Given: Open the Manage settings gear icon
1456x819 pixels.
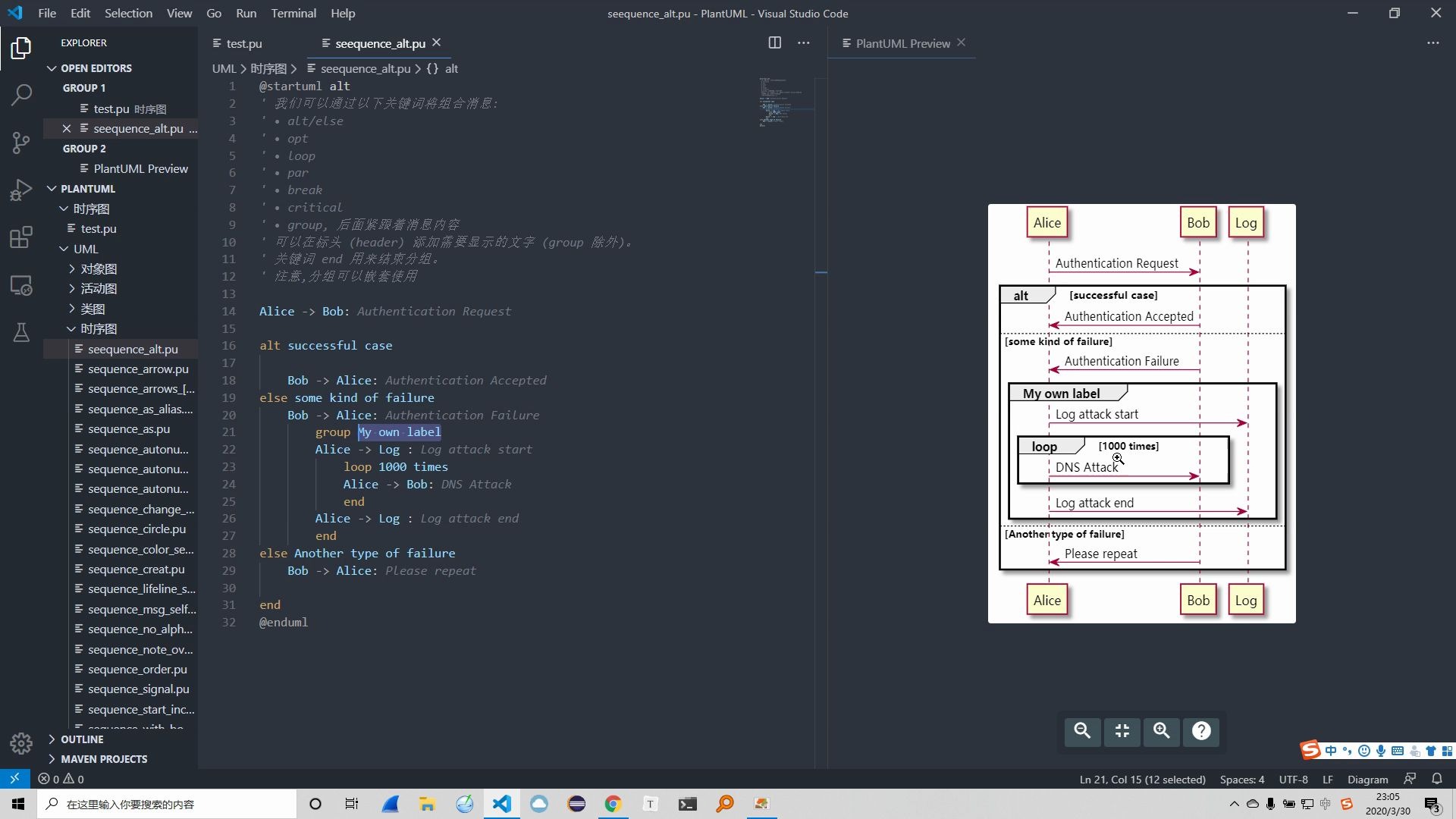Looking at the screenshot, I should 20,744.
